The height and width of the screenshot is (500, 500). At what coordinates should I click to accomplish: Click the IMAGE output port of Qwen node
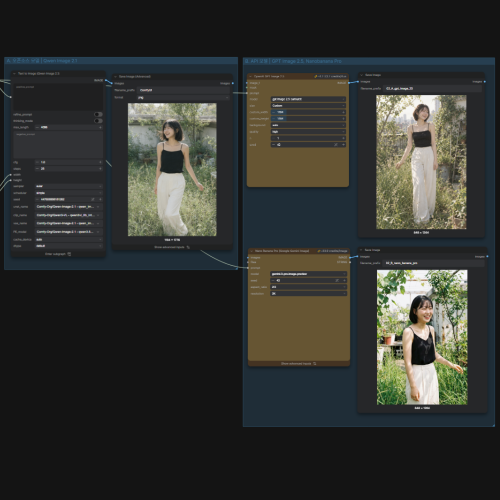tap(106, 80)
